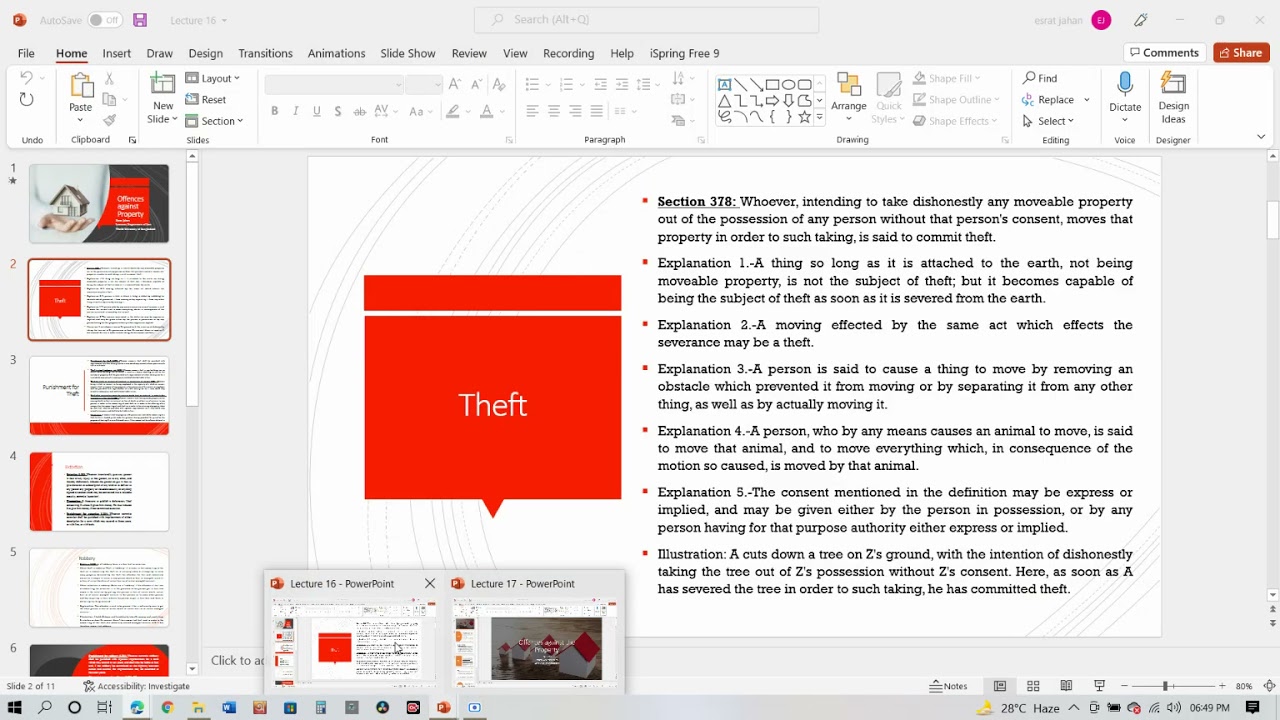1280x720 pixels.
Task: Click the Cut scissors icon
Action: click(109, 78)
